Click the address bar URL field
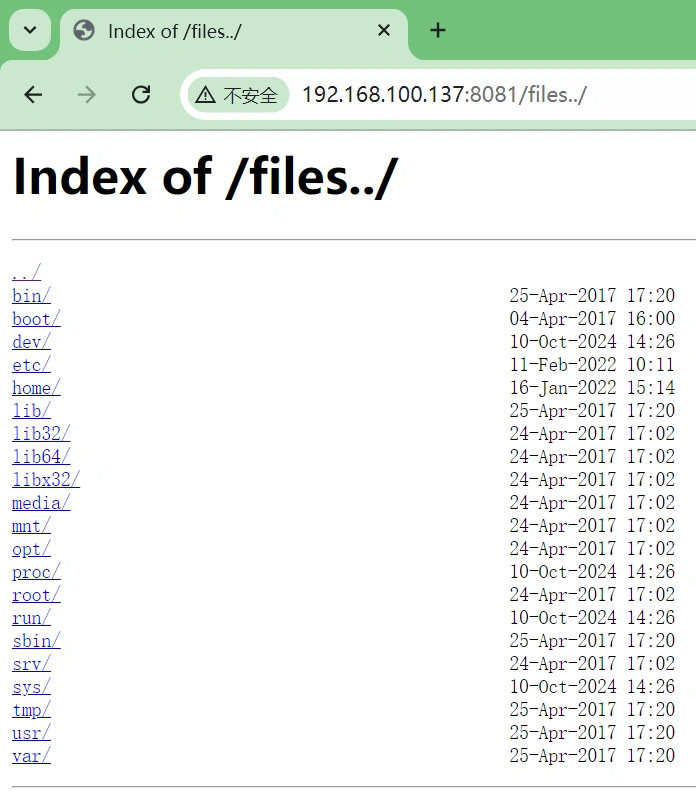The width and height of the screenshot is (696, 799). coord(480,95)
